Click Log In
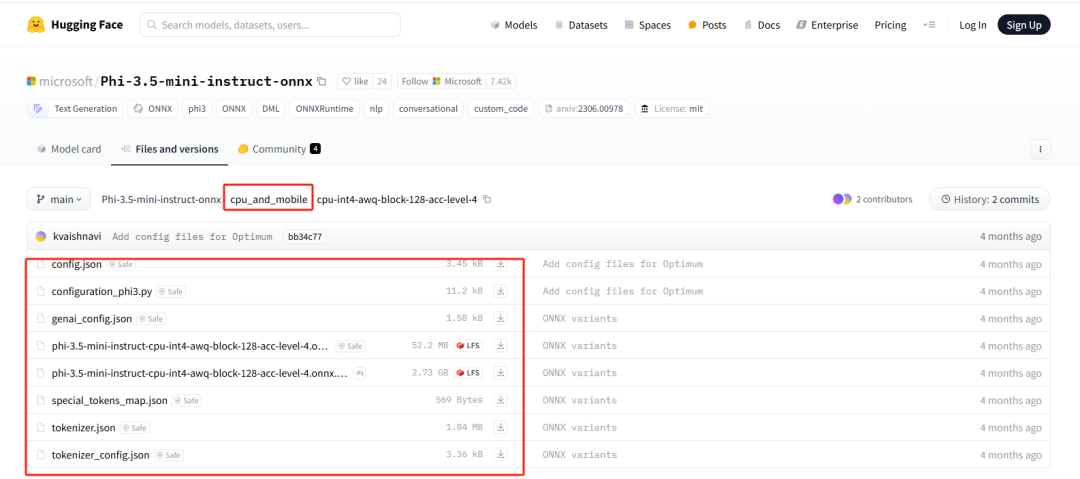 973,25
